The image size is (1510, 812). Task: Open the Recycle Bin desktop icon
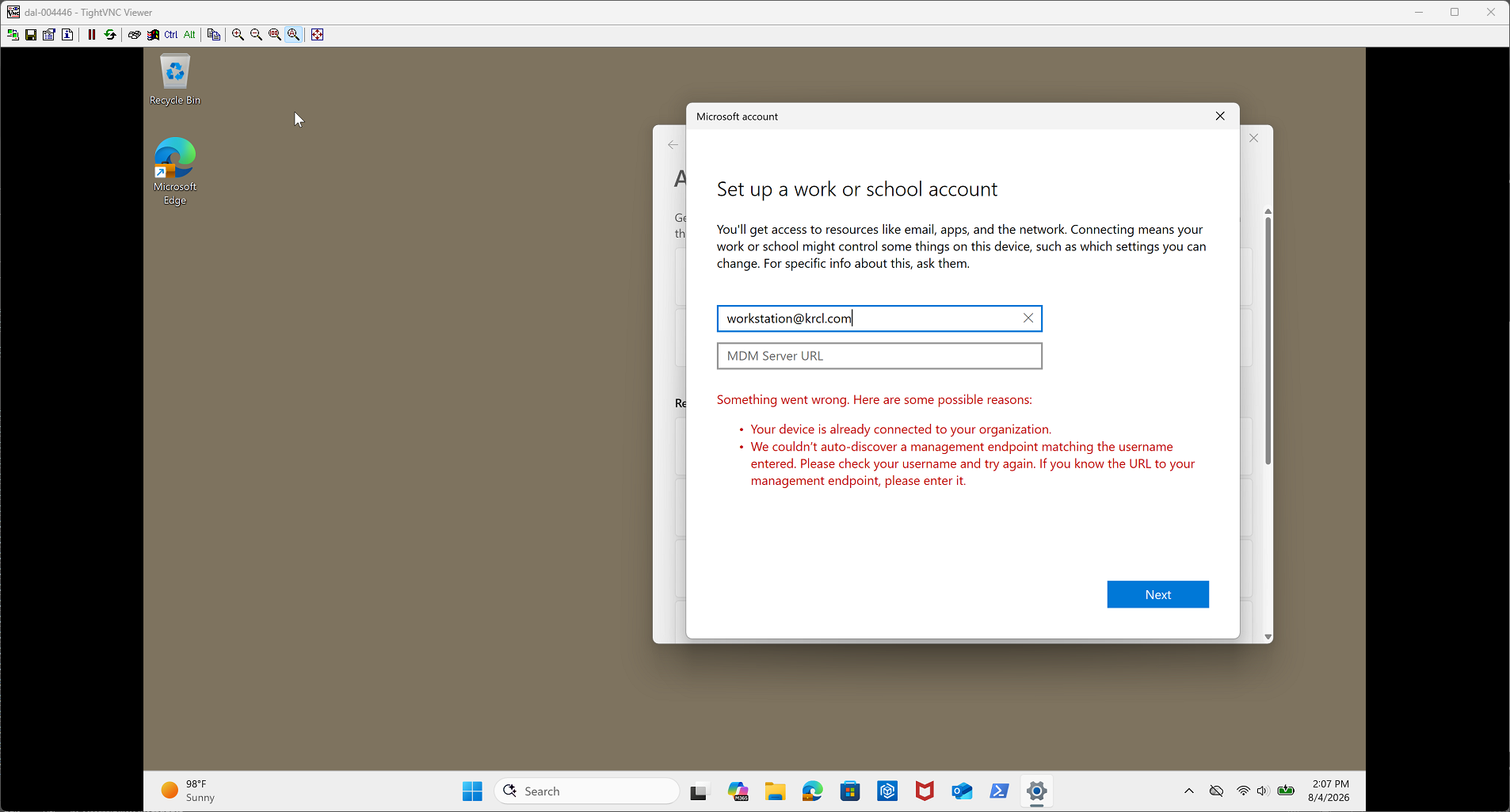(x=175, y=79)
